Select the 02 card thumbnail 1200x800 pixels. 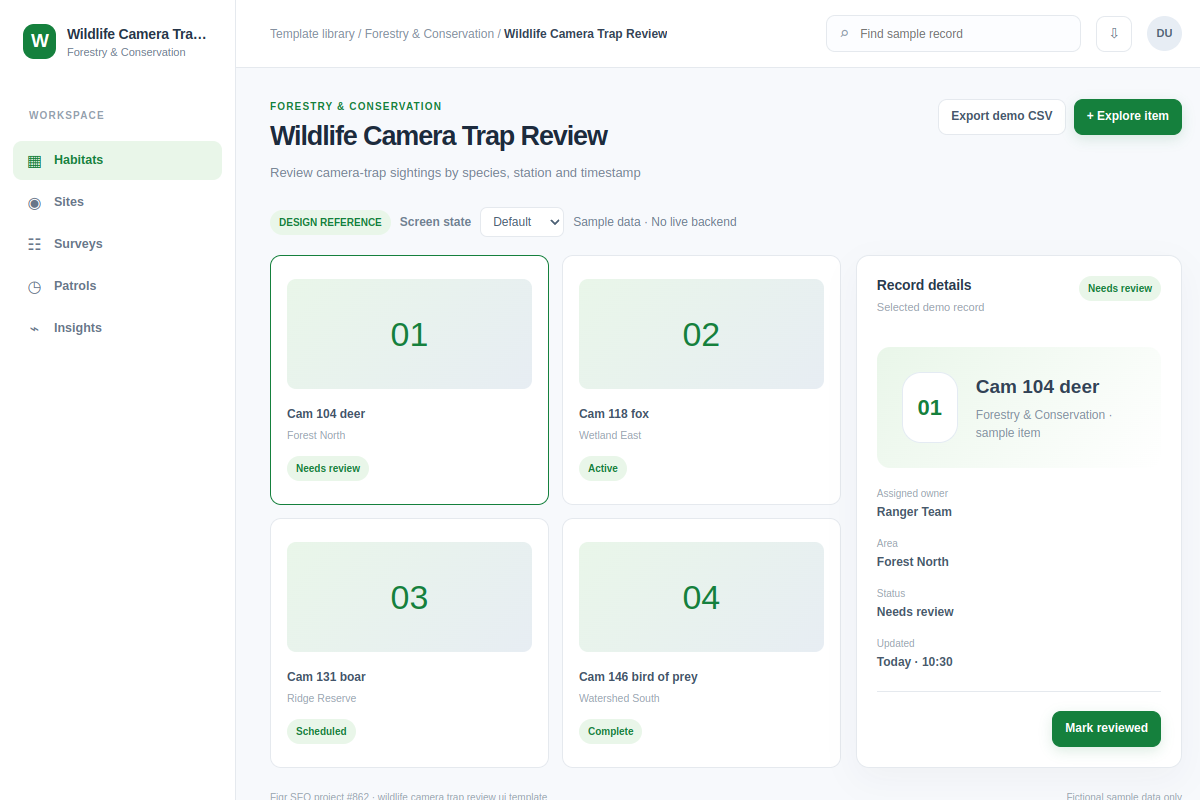(701, 334)
